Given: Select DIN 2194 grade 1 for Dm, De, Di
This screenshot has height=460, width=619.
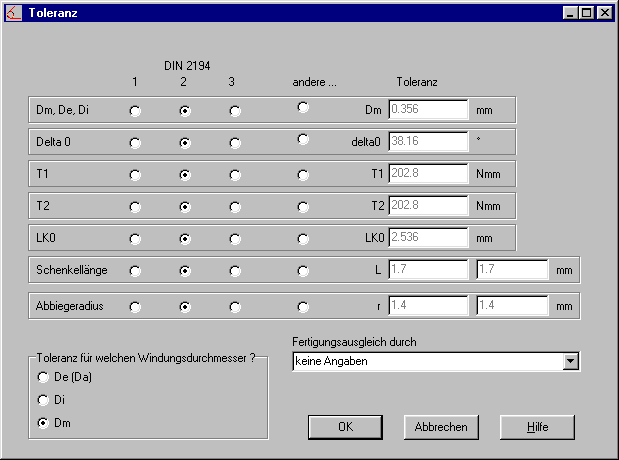Looking at the screenshot, I should point(135,111).
